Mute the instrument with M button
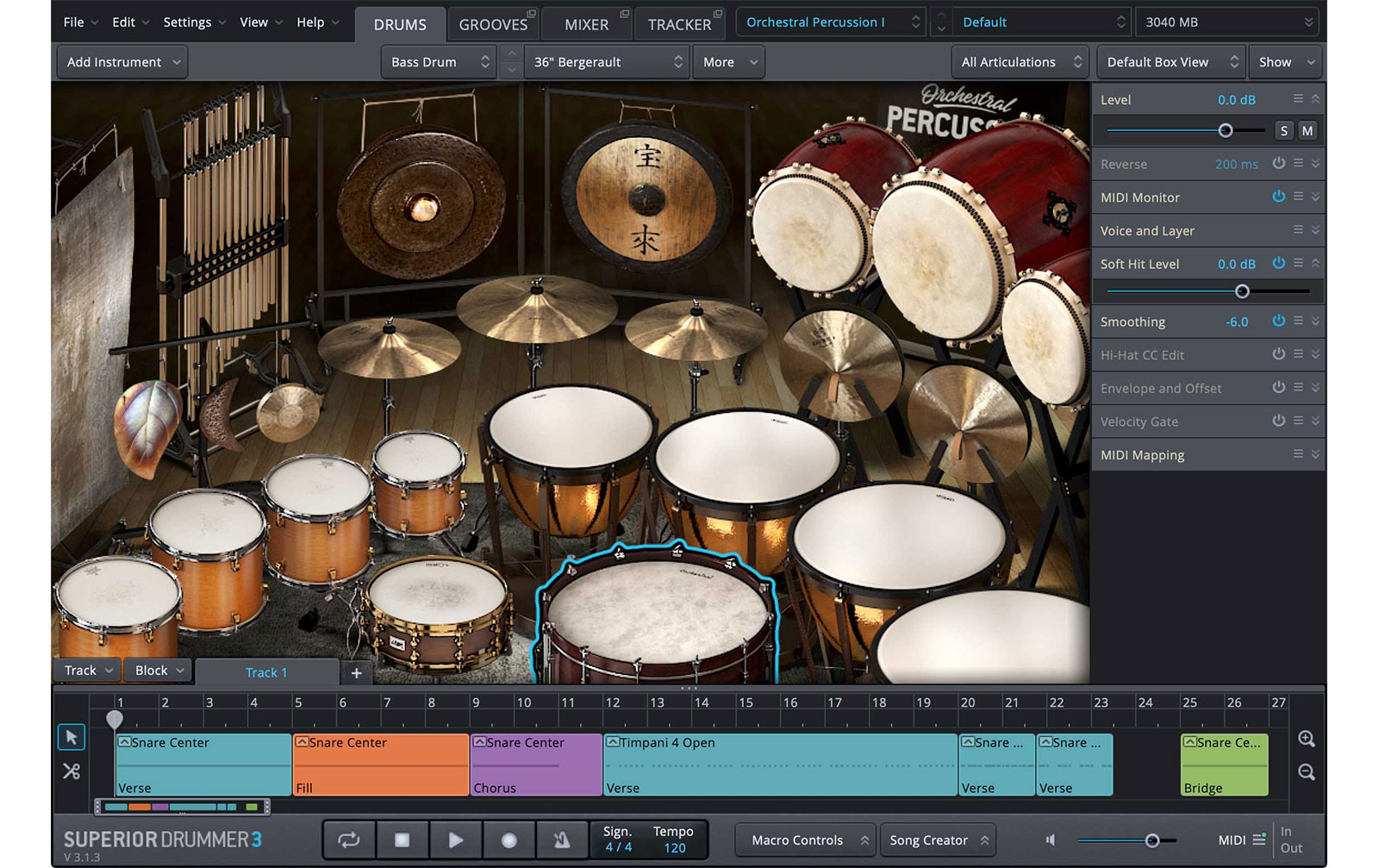This screenshot has height=868, width=1379. 1307,131
